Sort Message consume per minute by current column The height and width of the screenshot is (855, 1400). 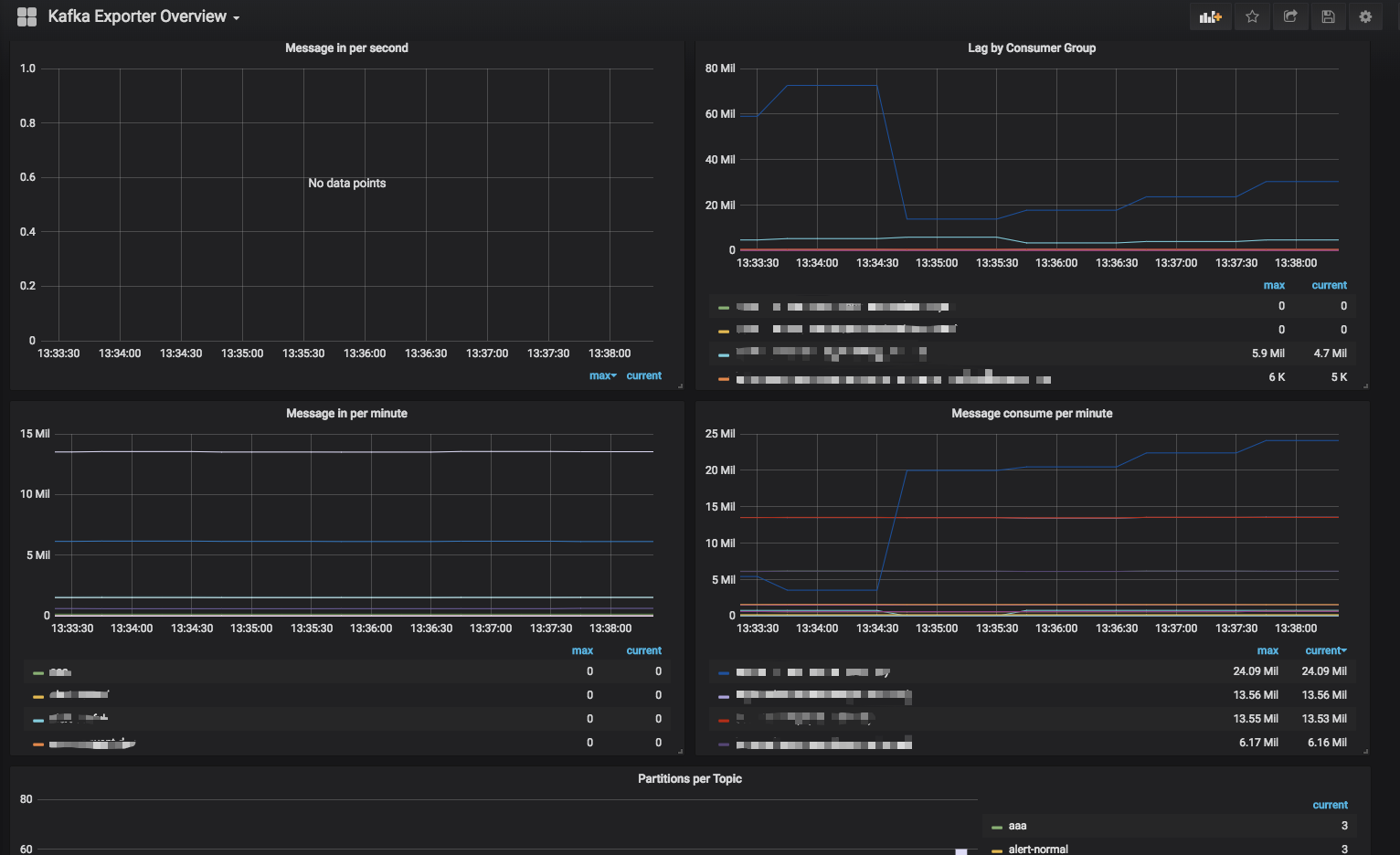(1326, 650)
